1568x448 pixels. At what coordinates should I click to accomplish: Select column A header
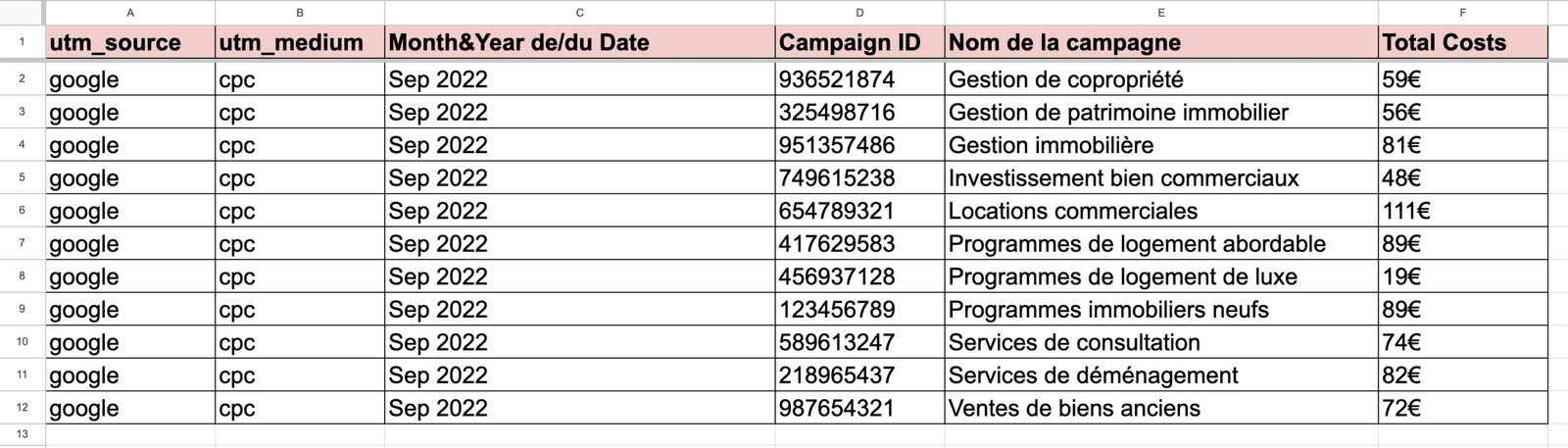point(130,13)
